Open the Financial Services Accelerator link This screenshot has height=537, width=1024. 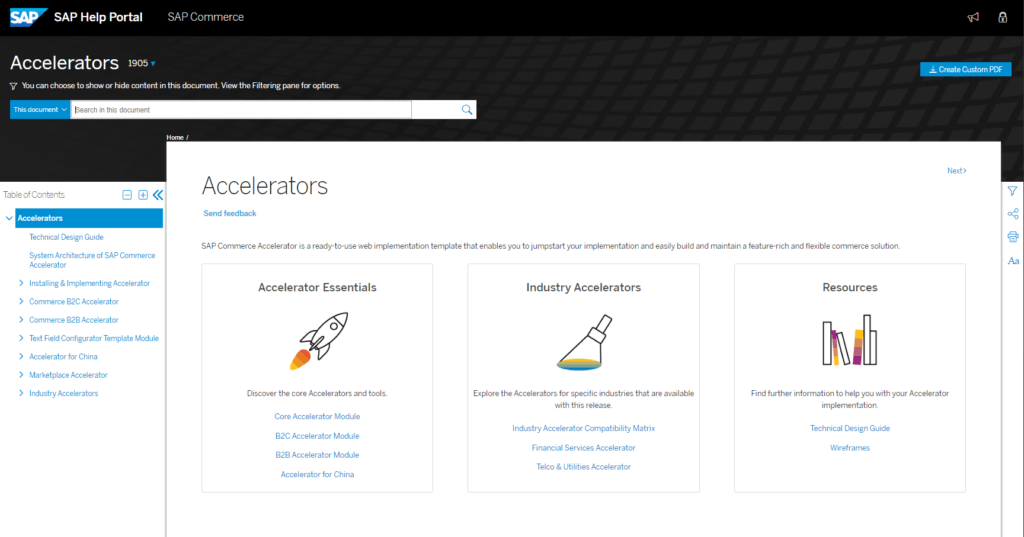pos(584,448)
